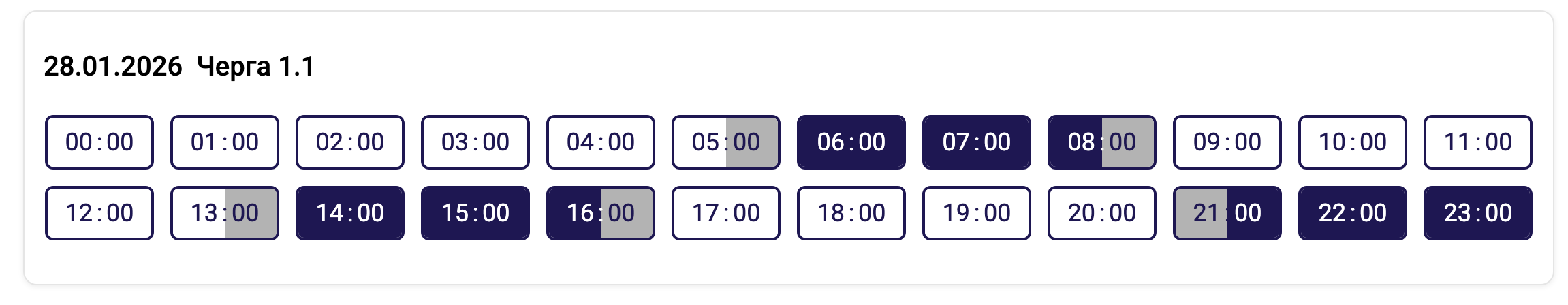Select the 09:00 hour cell

point(1227,142)
